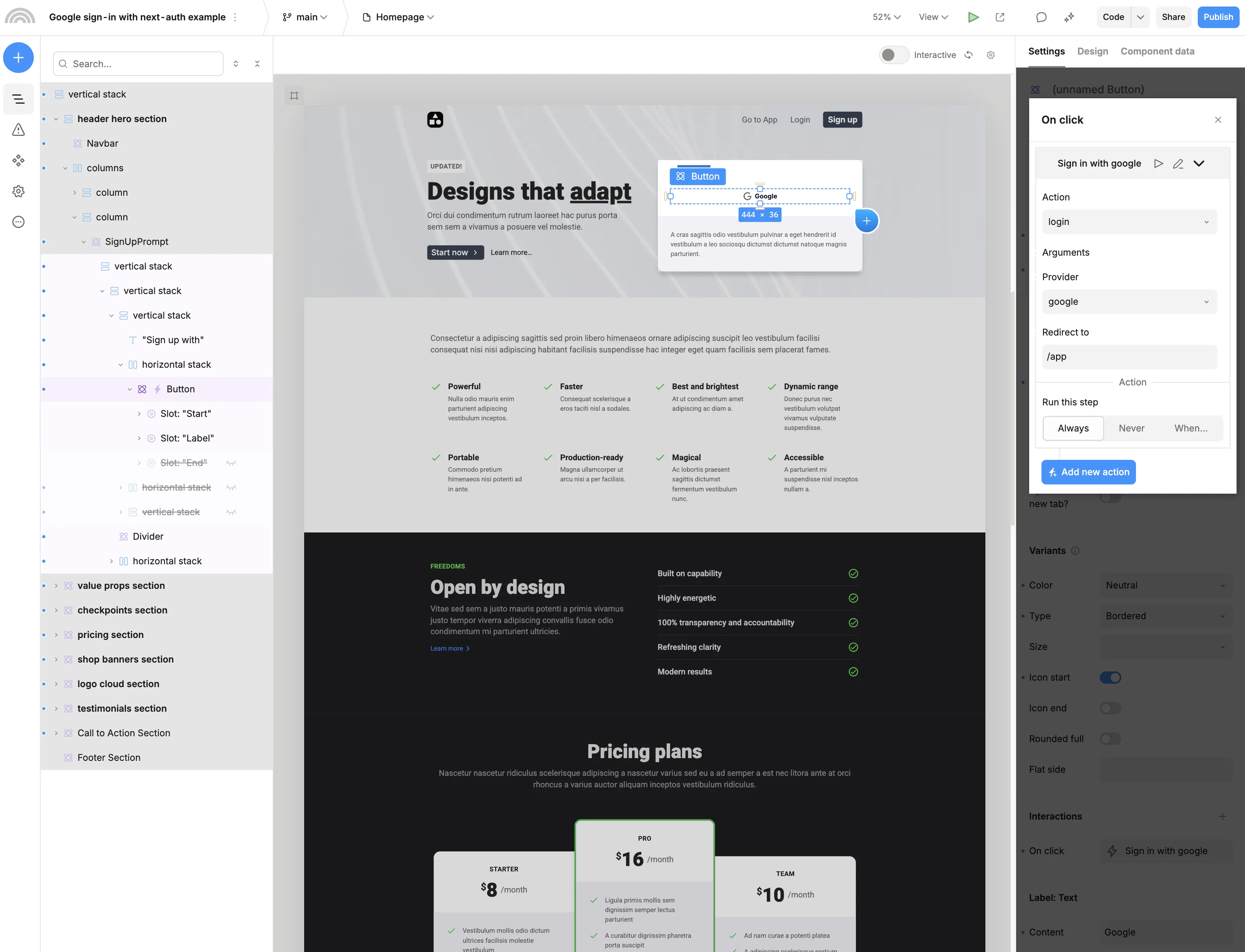1245x952 pixels.
Task: Toggle the Icon start switch
Action: pyautogui.click(x=1110, y=677)
